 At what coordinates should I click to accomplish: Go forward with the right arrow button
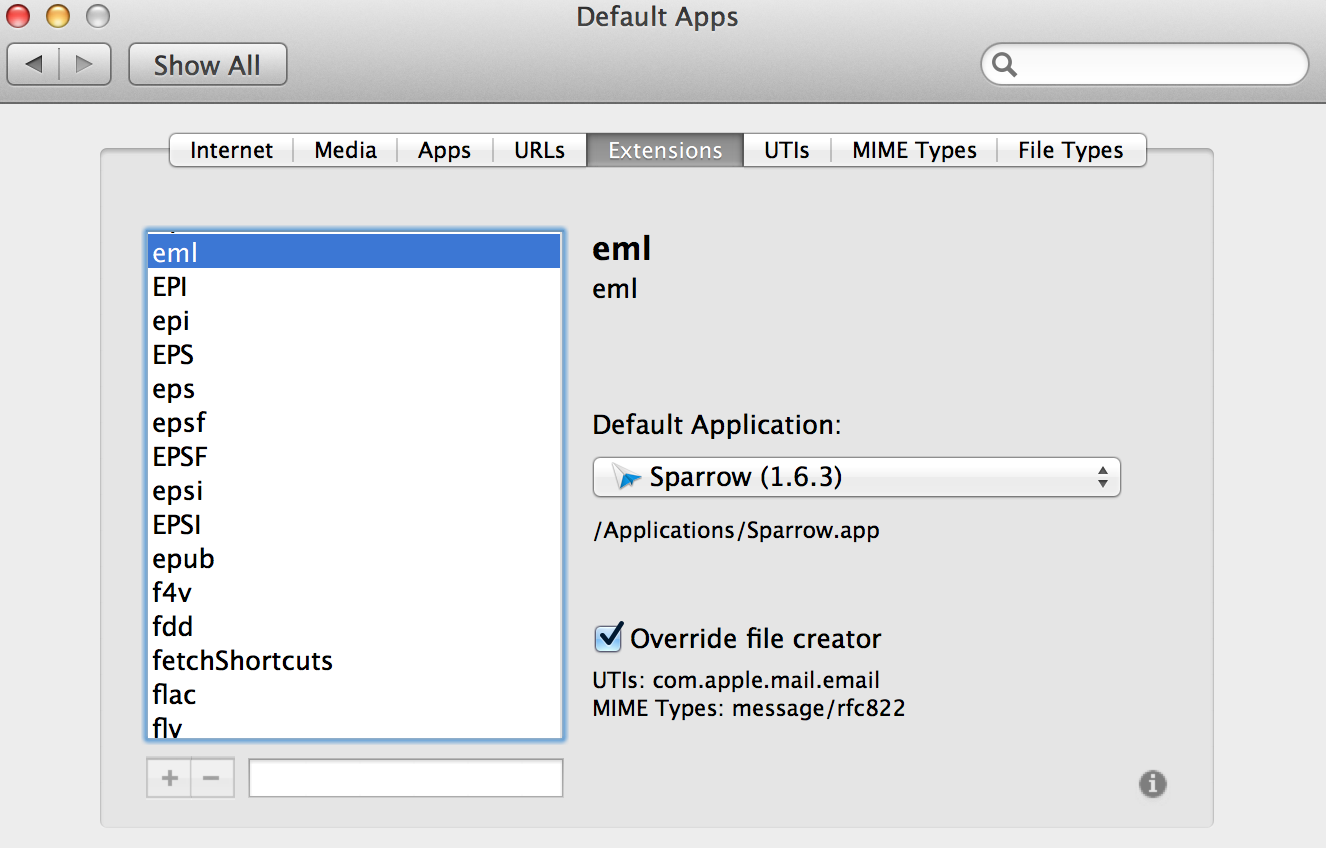pyautogui.click(x=87, y=65)
